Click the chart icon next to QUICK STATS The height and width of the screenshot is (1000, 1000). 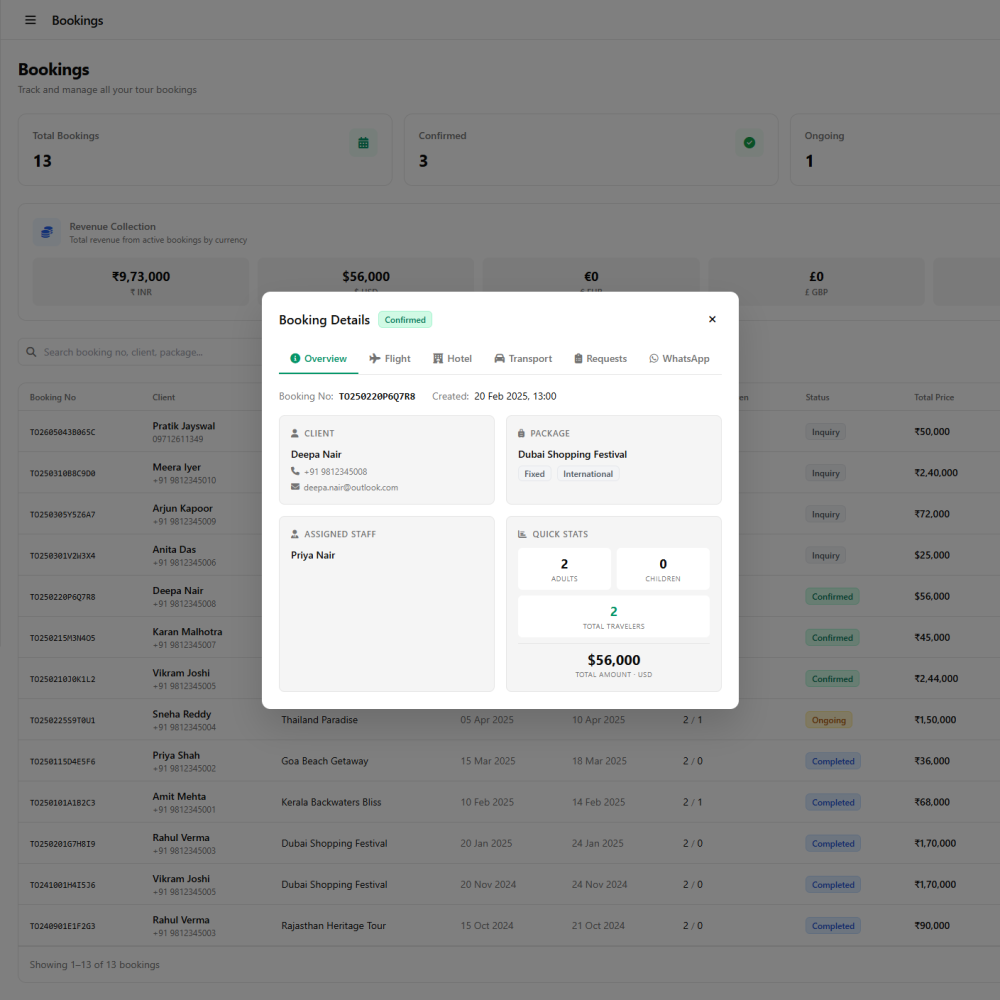click(522, 534)
